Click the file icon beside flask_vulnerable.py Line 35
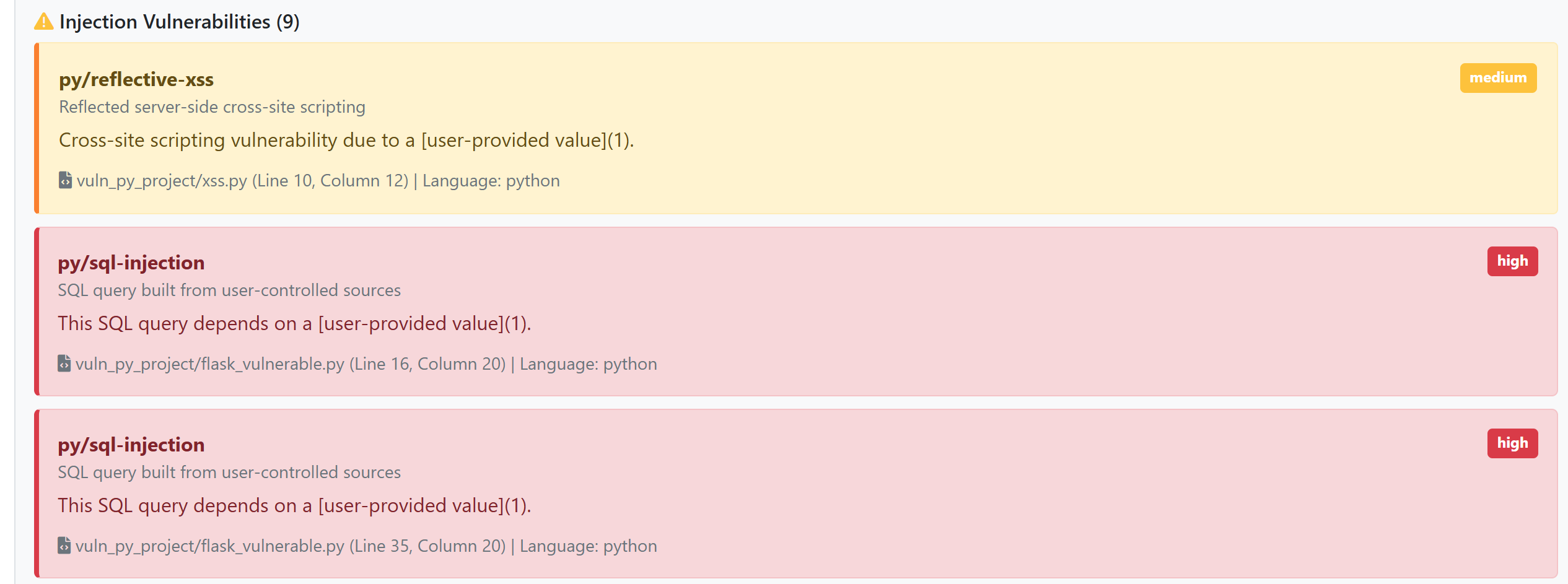Image resolution: width=1568 pixels, height=584 pixels. (64, 546)
